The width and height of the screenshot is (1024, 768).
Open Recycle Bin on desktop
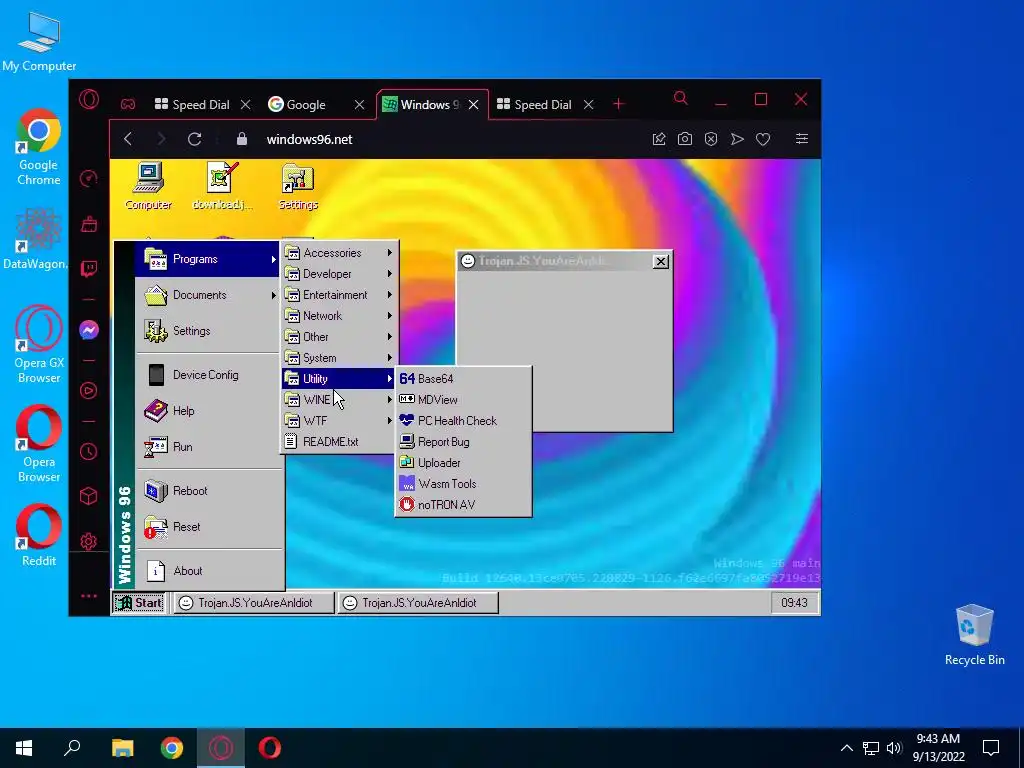point(974,635)
